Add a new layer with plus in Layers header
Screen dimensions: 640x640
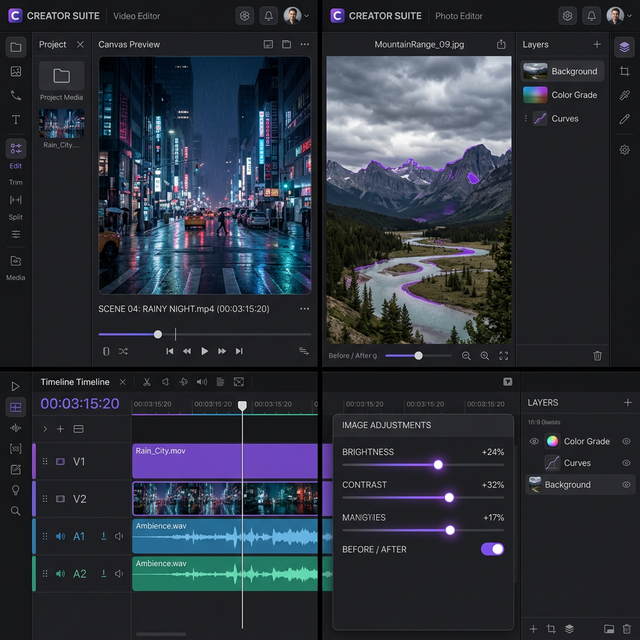pyautogui.click(x=597, y=44)
